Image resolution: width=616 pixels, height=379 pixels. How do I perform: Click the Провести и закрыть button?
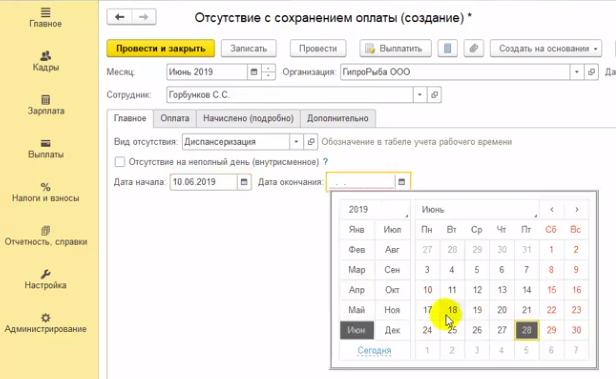pos(161,48)
